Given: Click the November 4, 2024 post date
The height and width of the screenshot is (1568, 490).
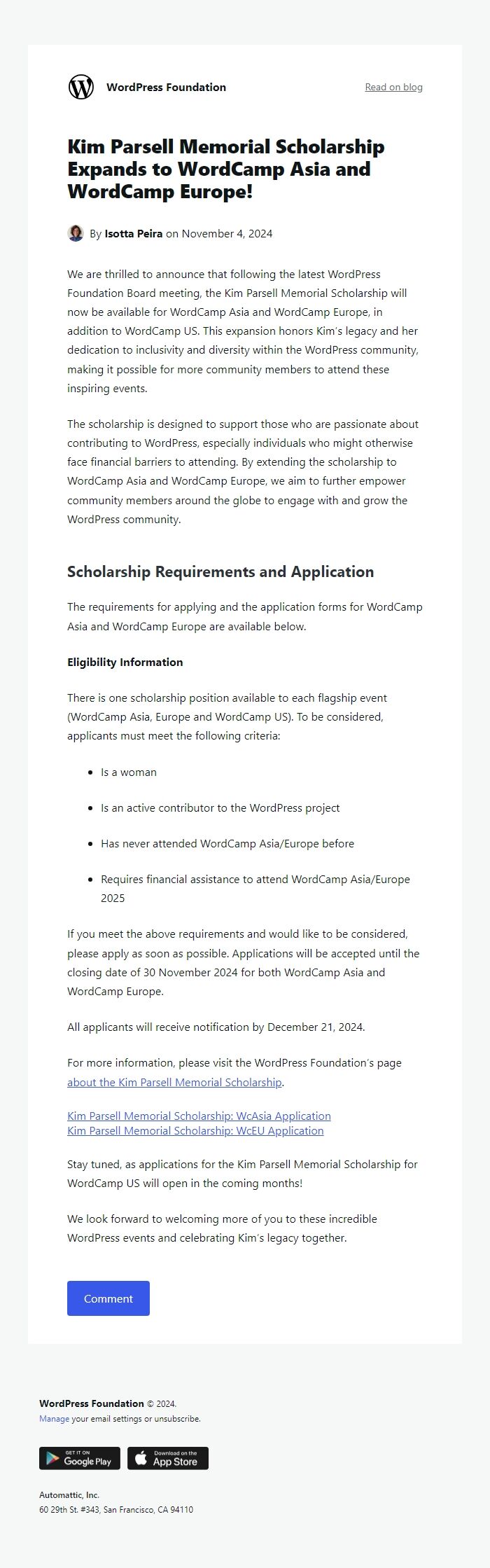Looking at the screenshot, I should point(227,233).
